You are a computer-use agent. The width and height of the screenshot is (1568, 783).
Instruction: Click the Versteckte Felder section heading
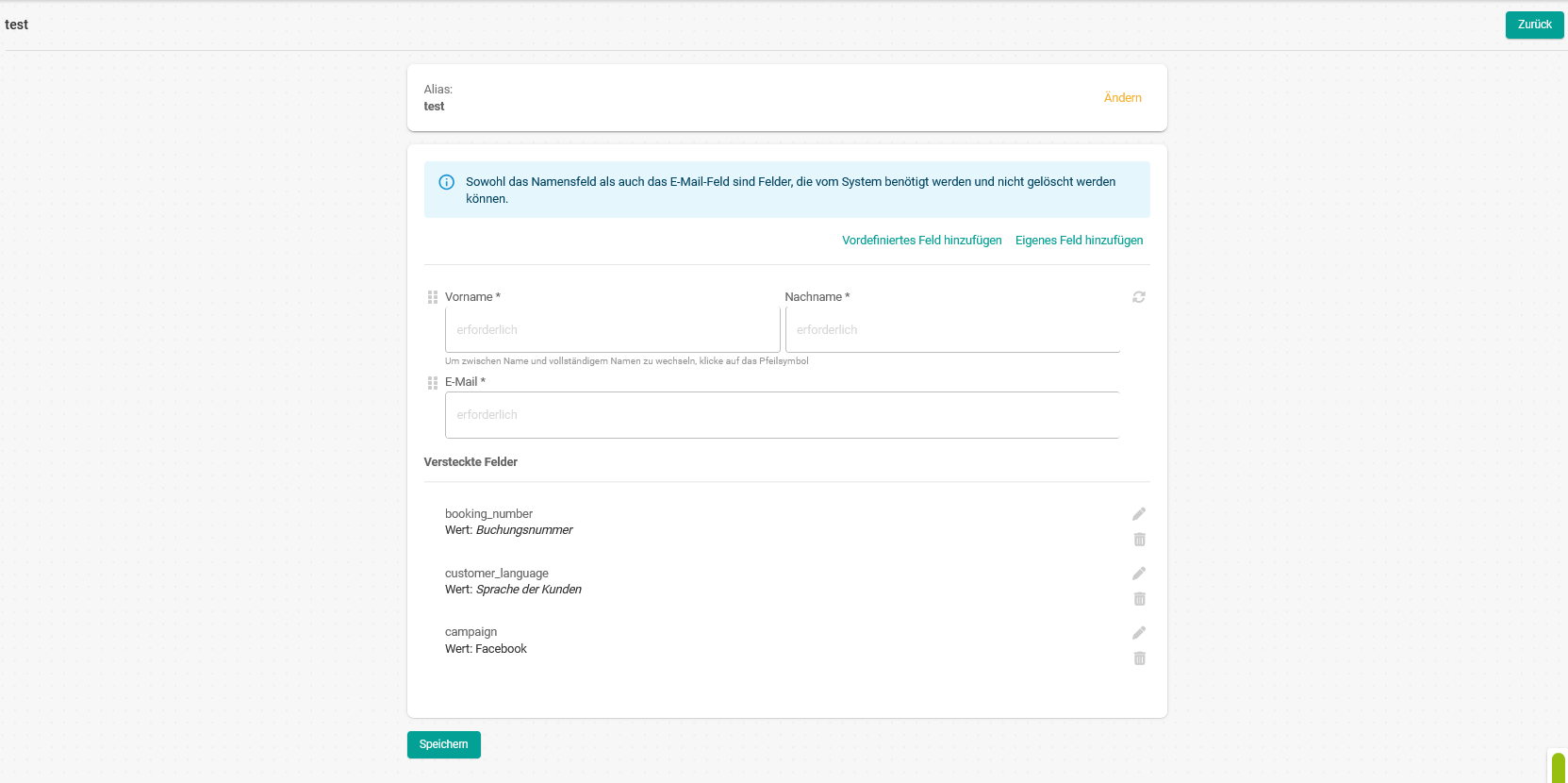(x=470, y=462)
